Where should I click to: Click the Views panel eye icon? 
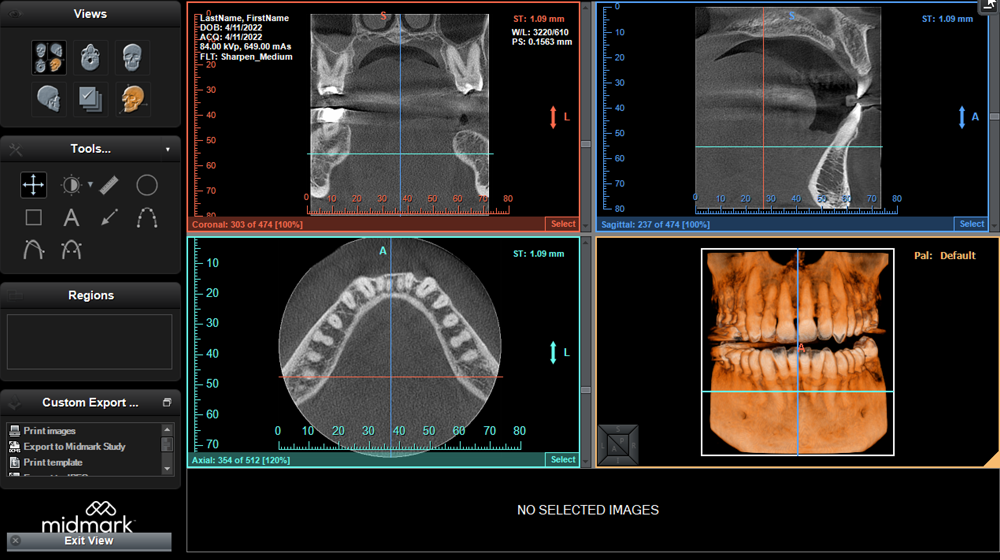14,14
